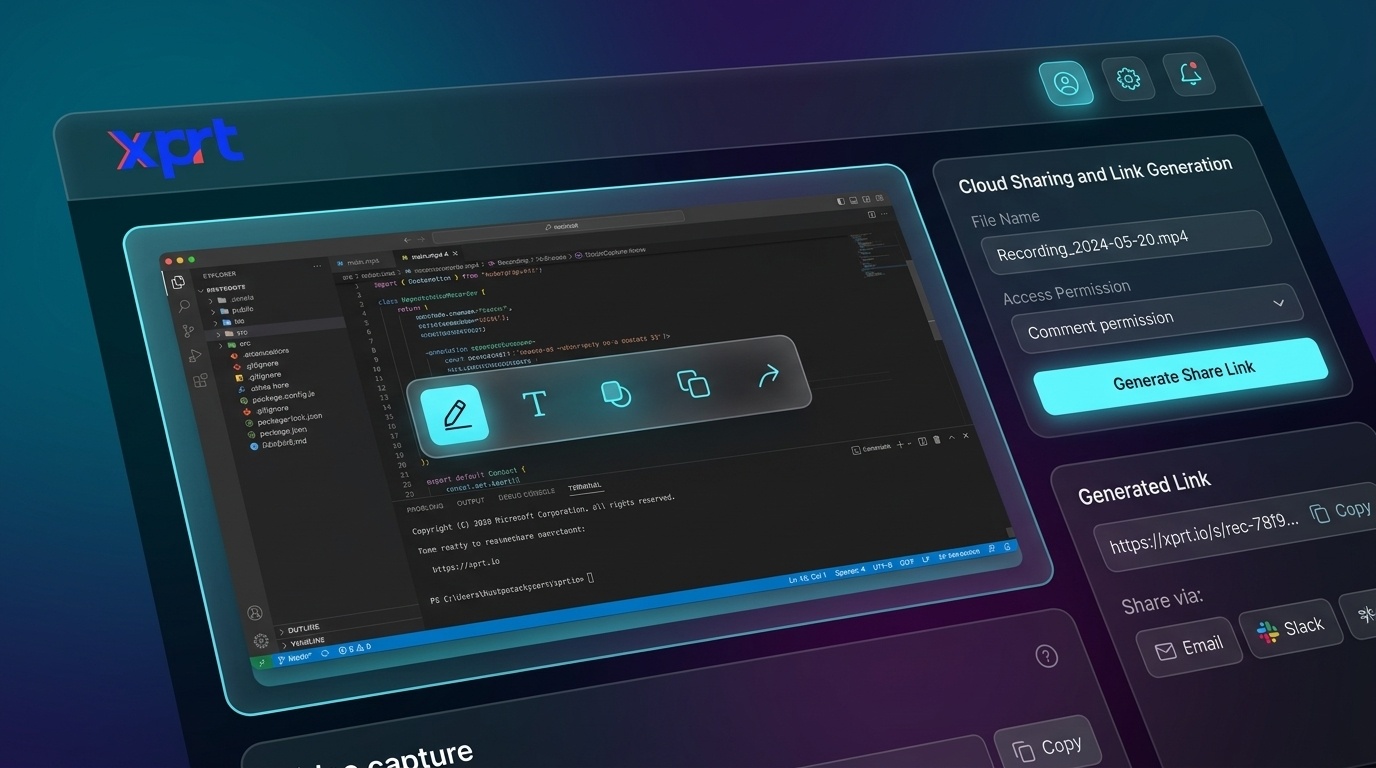Click the Spaces: 4 status bar entry

(850, 572)
